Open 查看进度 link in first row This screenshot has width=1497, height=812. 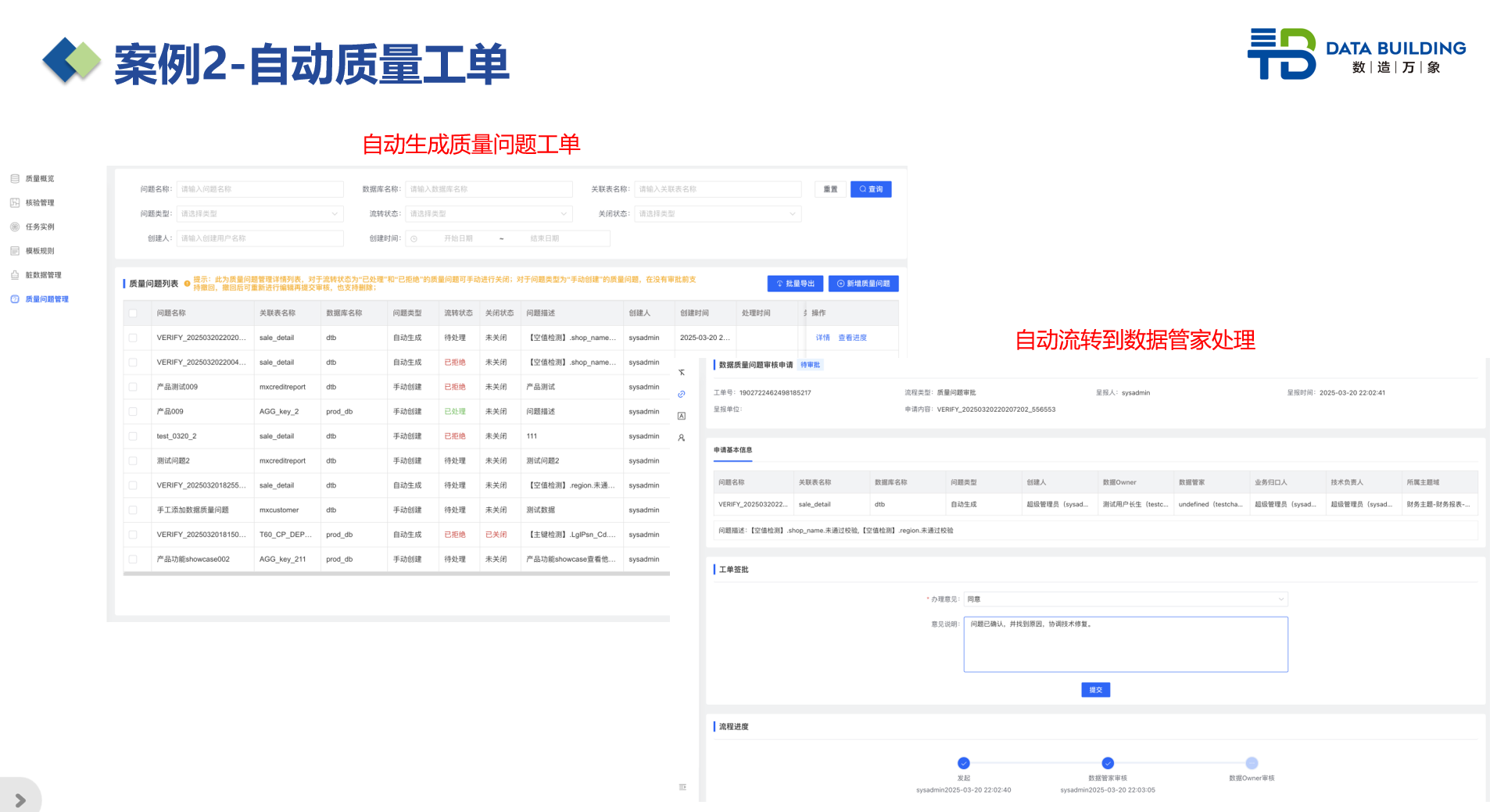coord(852,338)
